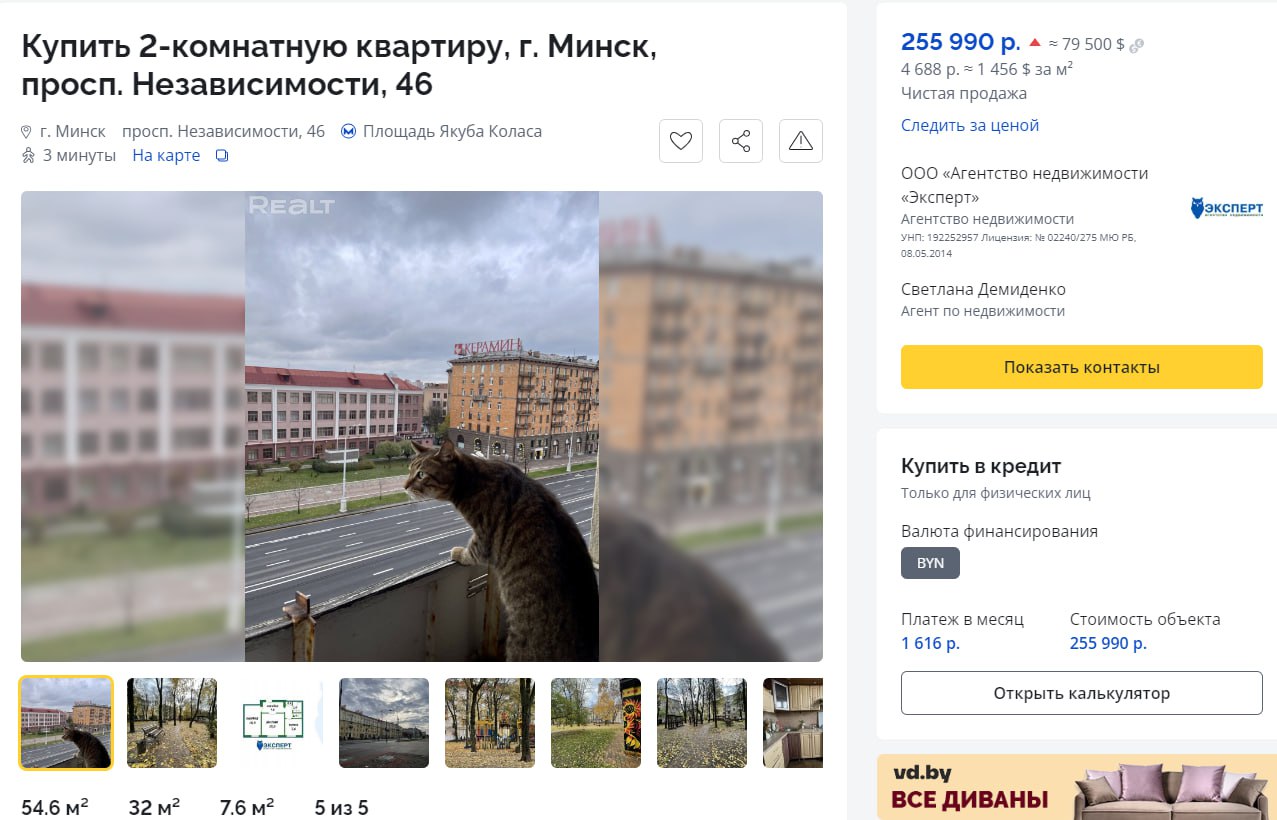Click the main cat photo
Viewport: 1277px width, 820px height.
422,426
